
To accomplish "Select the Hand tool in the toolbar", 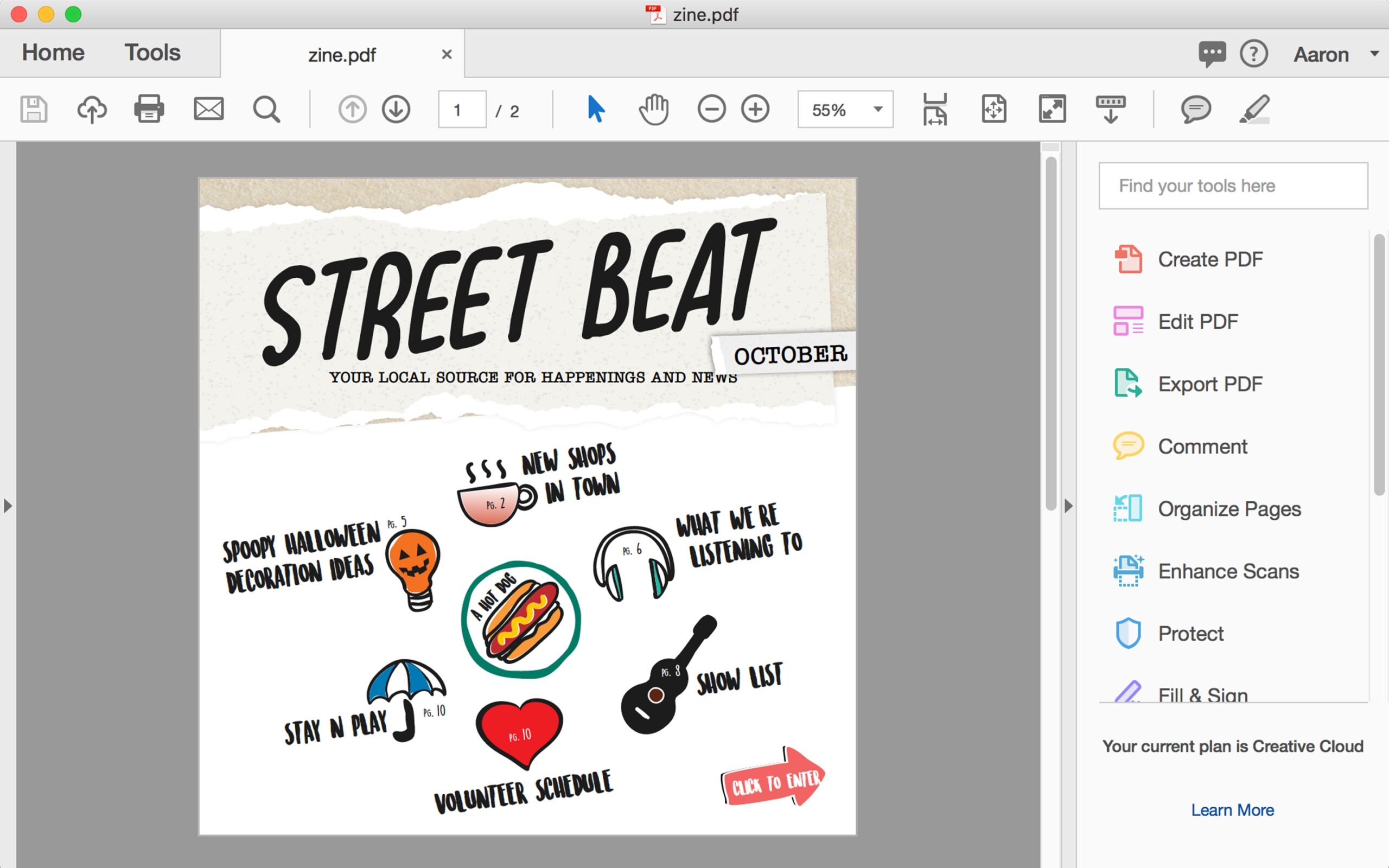I will pos(653,109).
